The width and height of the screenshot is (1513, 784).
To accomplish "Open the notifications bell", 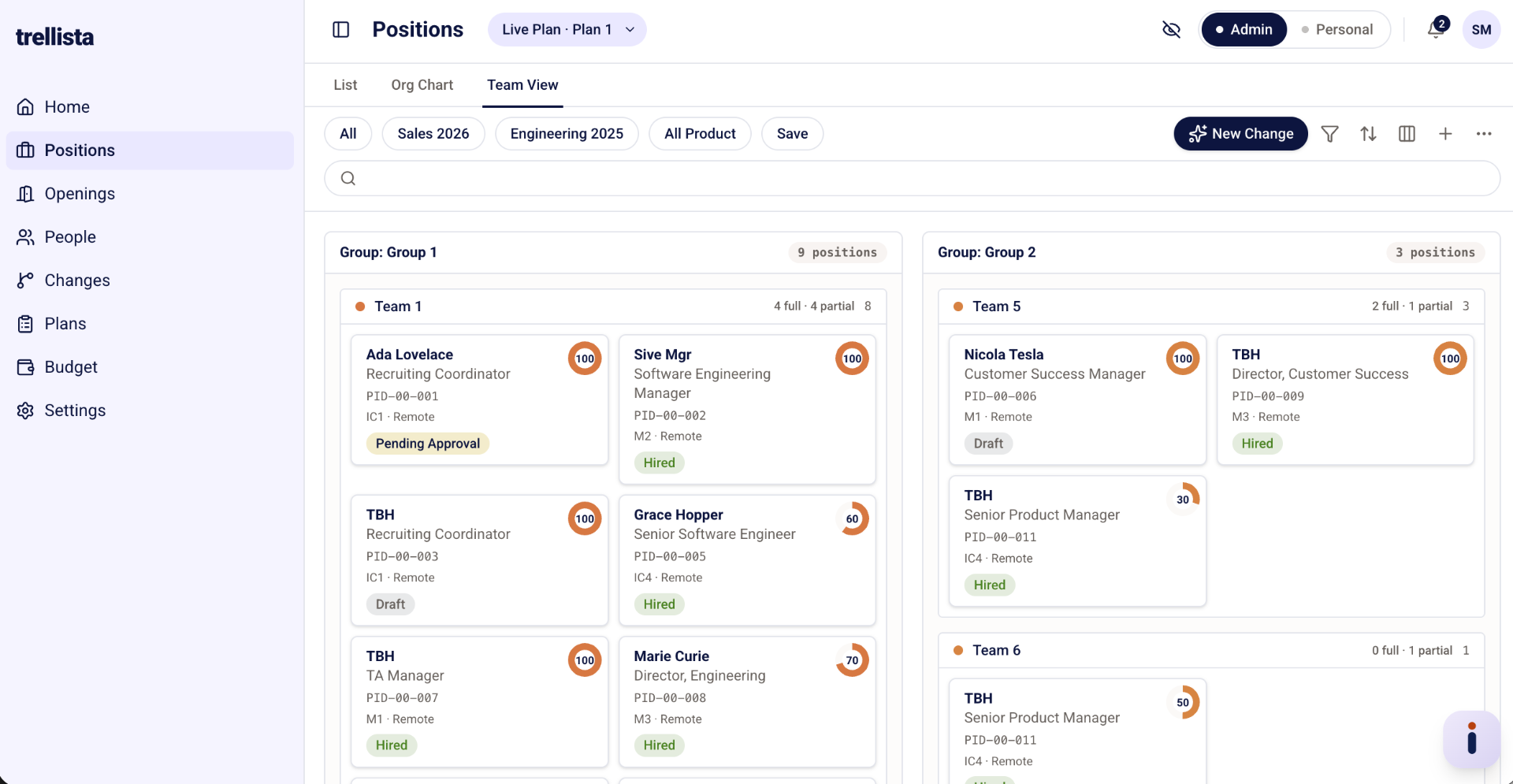I will coord(1436,30).
